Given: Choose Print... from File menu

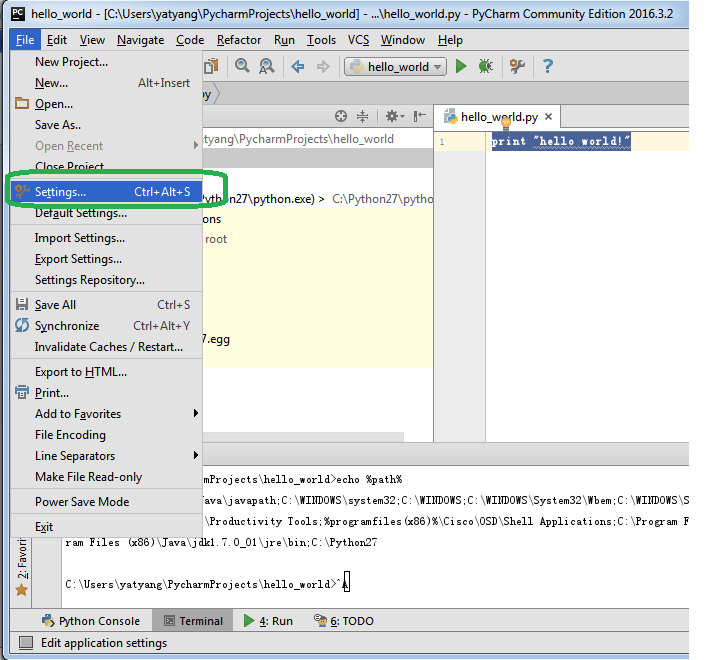Looking at the screenshot, I should click(x=106, y=392).
